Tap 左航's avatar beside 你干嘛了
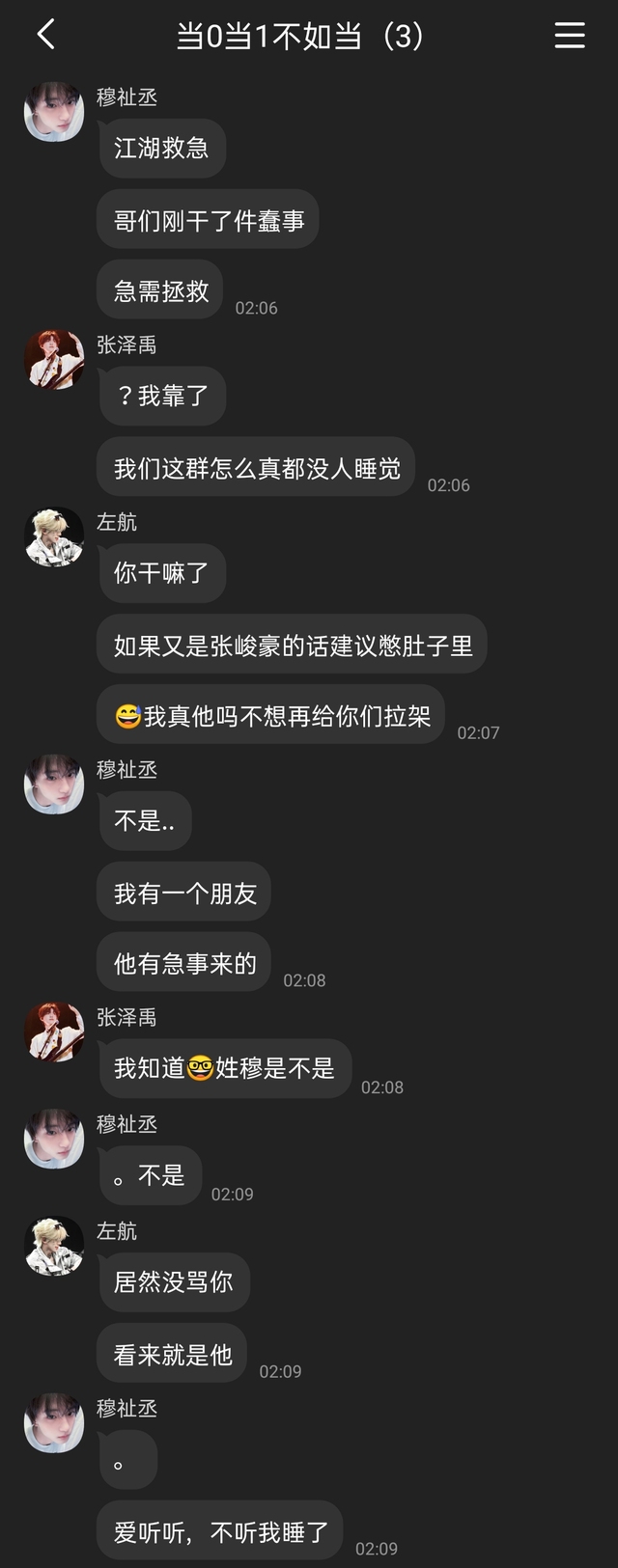This screenshot has height=1568, width=618. (x=54, y=536)
